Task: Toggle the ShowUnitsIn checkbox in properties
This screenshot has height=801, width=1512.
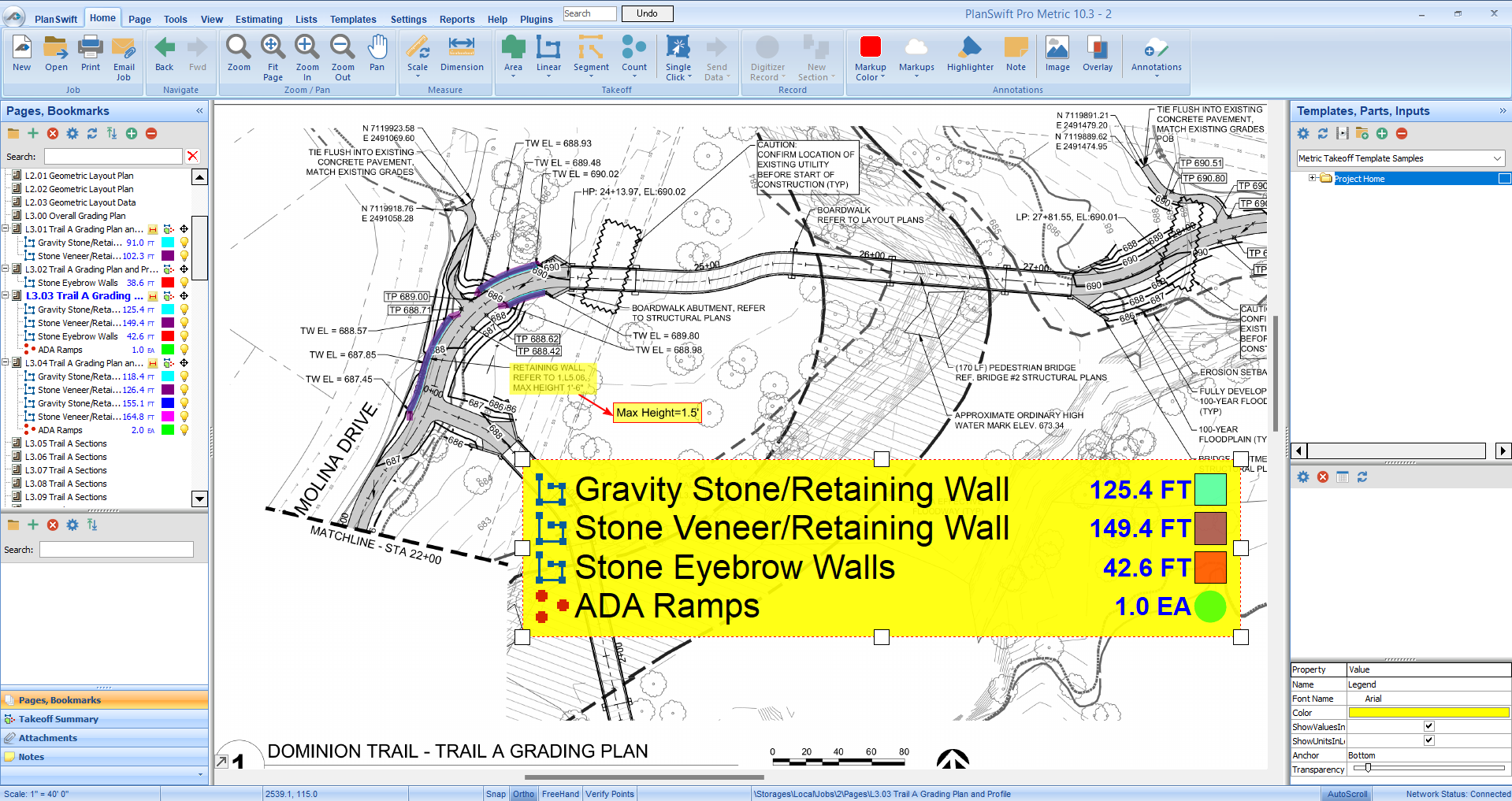Action: click(1429, 740)
